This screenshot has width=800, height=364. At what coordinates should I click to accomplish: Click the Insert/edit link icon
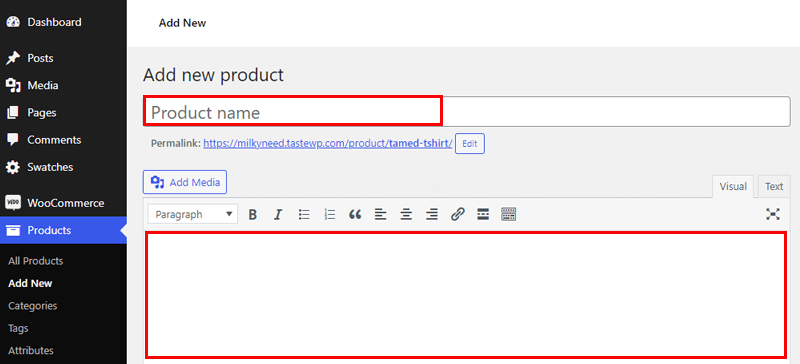458,215
